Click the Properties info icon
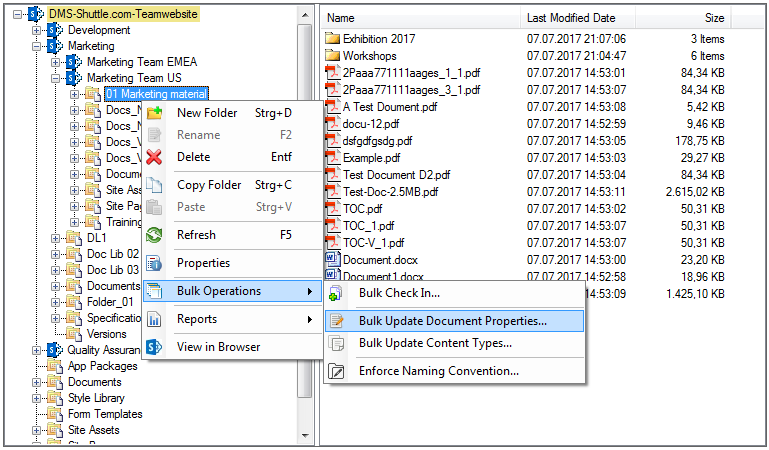 (154, 263)
